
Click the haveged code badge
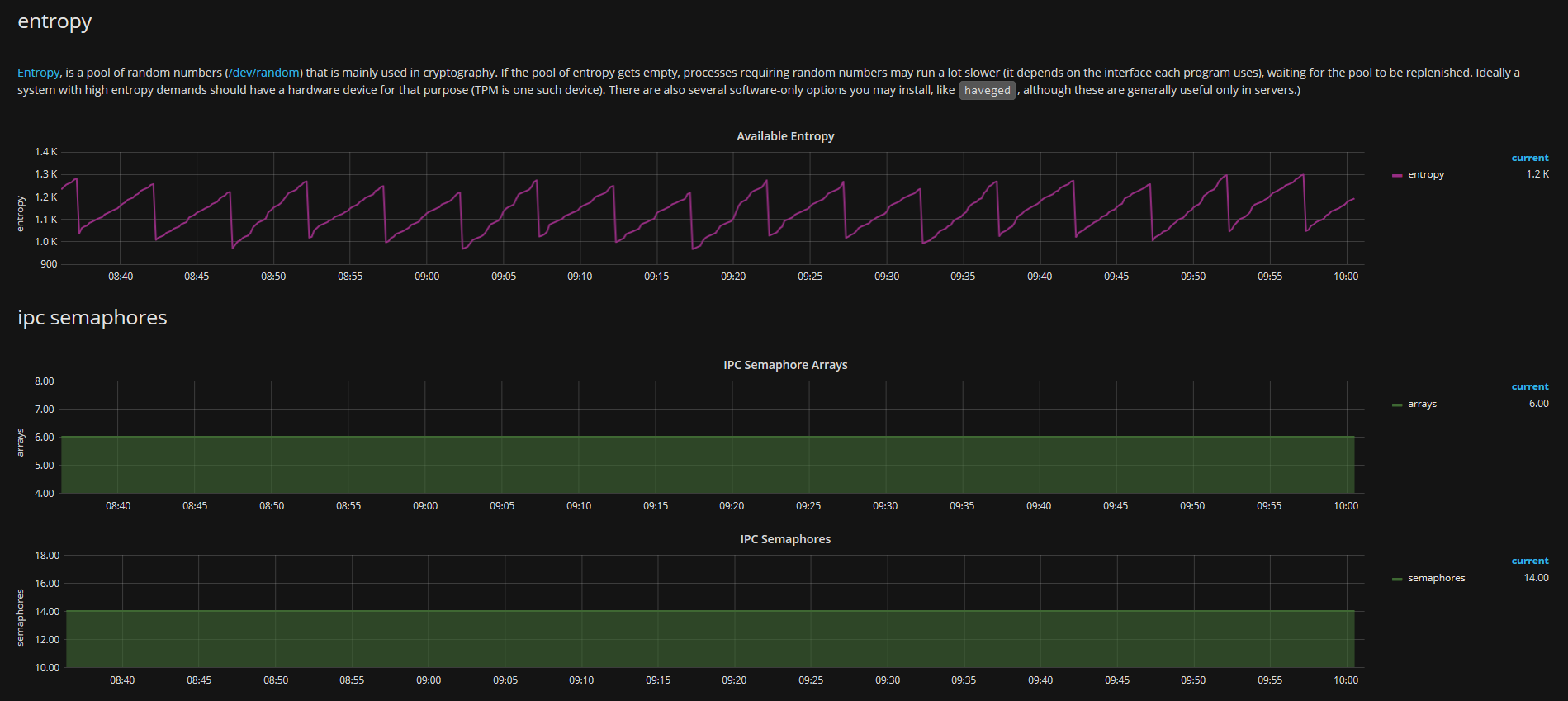pyautogui.click(x=987, y=91)
